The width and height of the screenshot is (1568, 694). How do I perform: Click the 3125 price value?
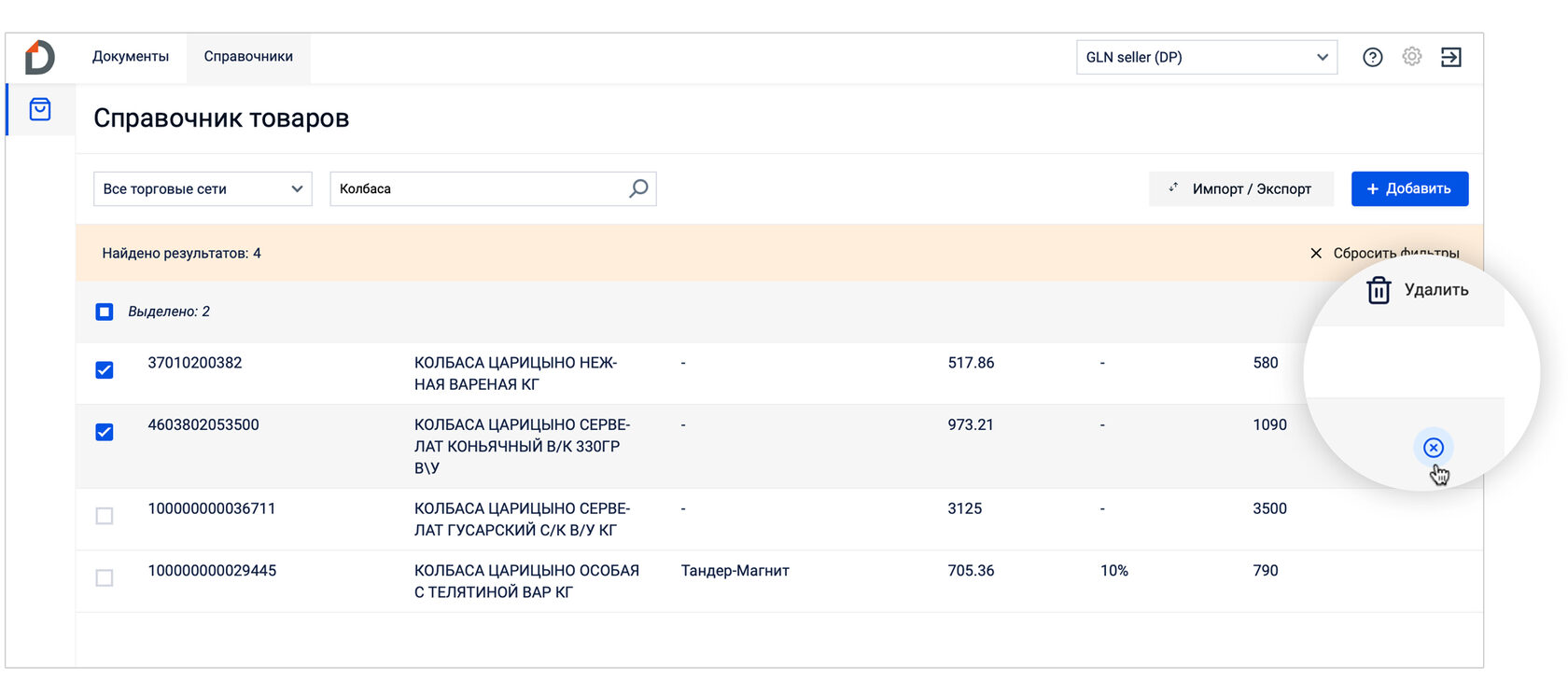tap(965, 508)
